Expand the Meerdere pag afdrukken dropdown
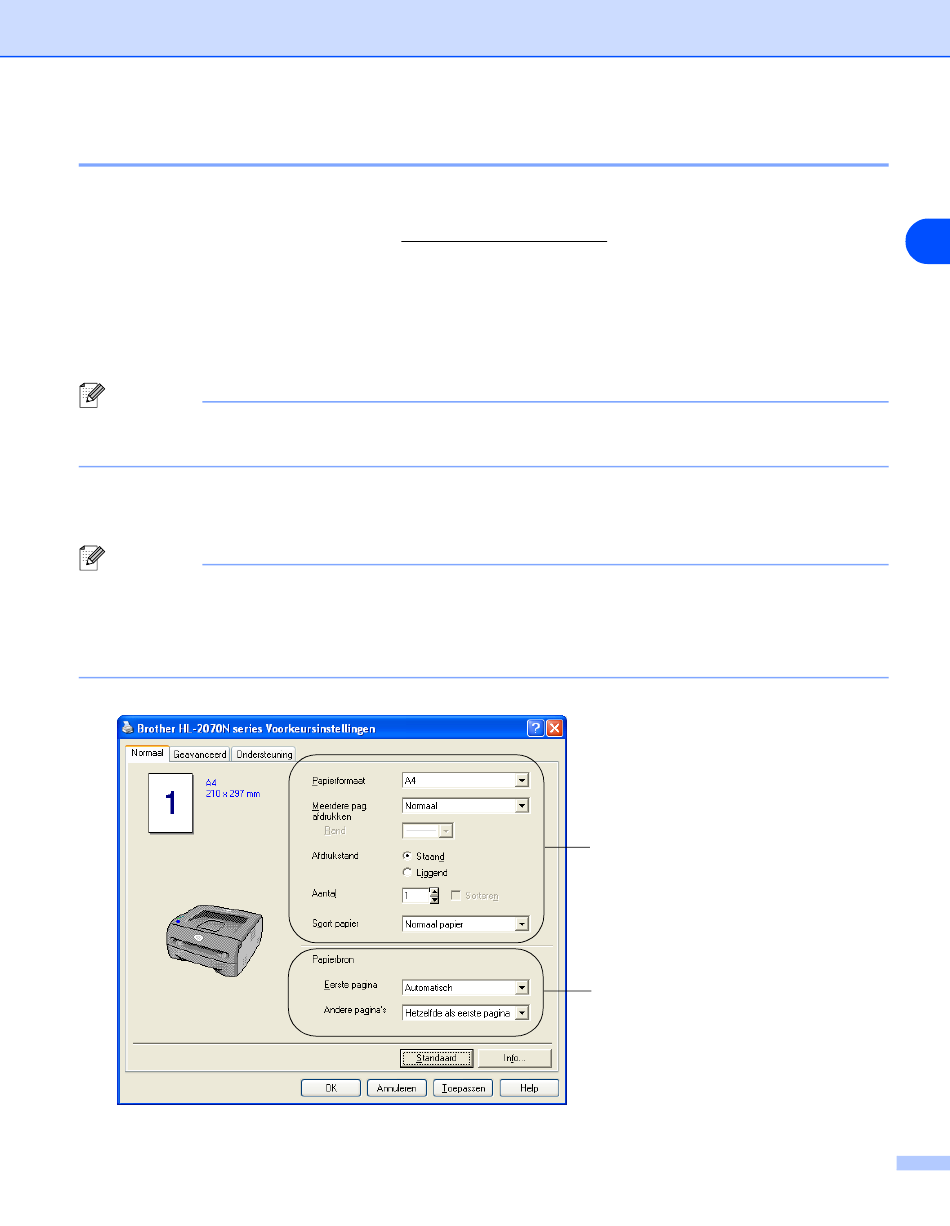The width and height of the screenshot is (950, 1226). tap(521, 805)
